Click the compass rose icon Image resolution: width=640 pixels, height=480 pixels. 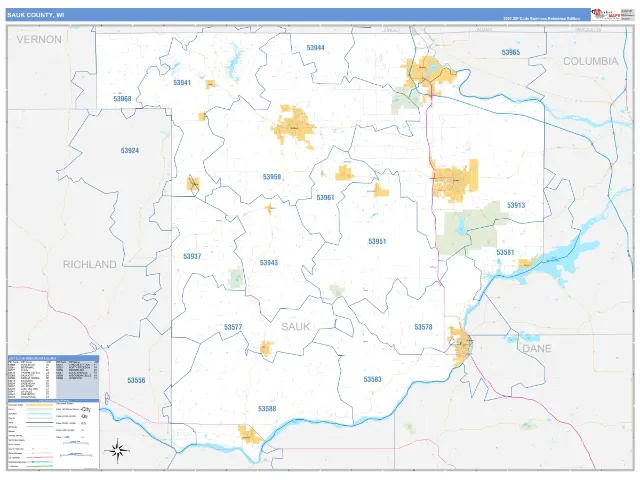(117, 451)
